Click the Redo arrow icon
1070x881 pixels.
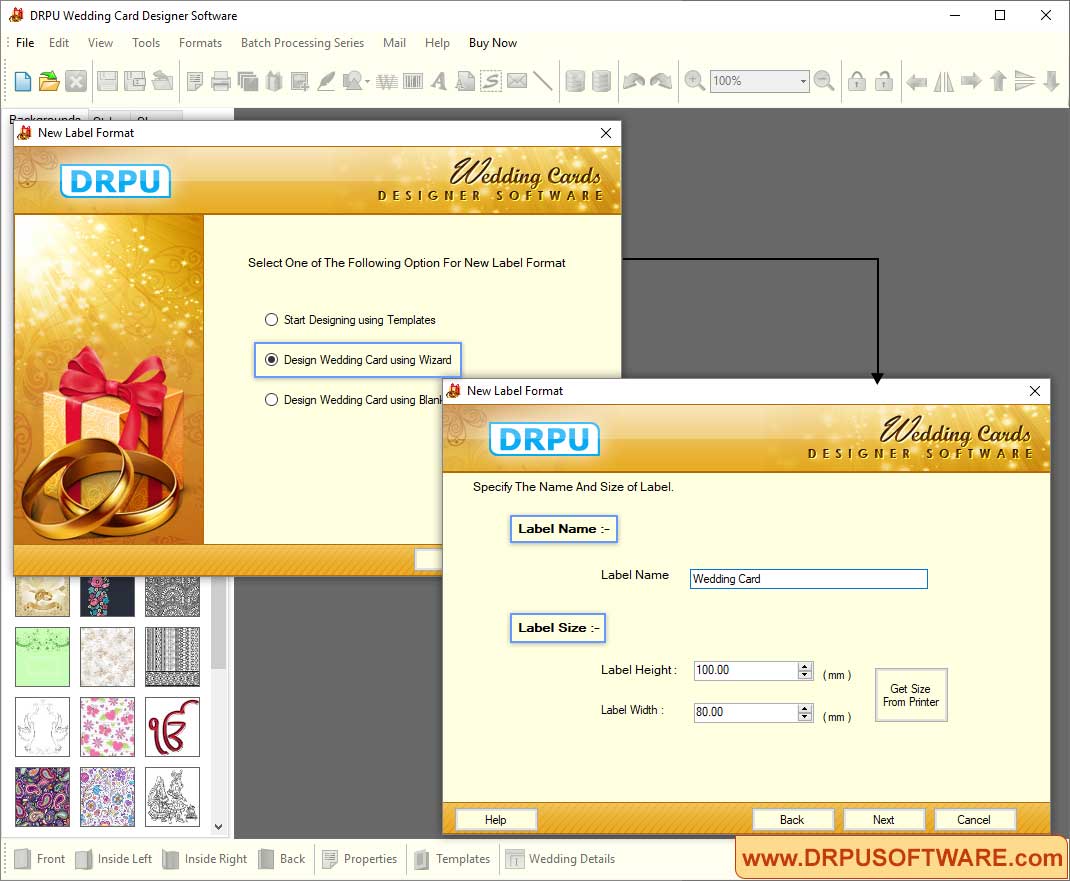pyautogui.click(x=661, y=81)
